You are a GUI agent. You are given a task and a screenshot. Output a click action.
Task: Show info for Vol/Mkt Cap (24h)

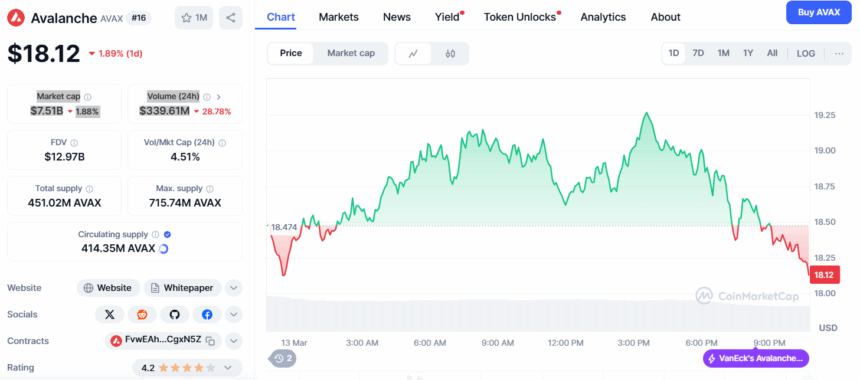(x=222, y=143)
